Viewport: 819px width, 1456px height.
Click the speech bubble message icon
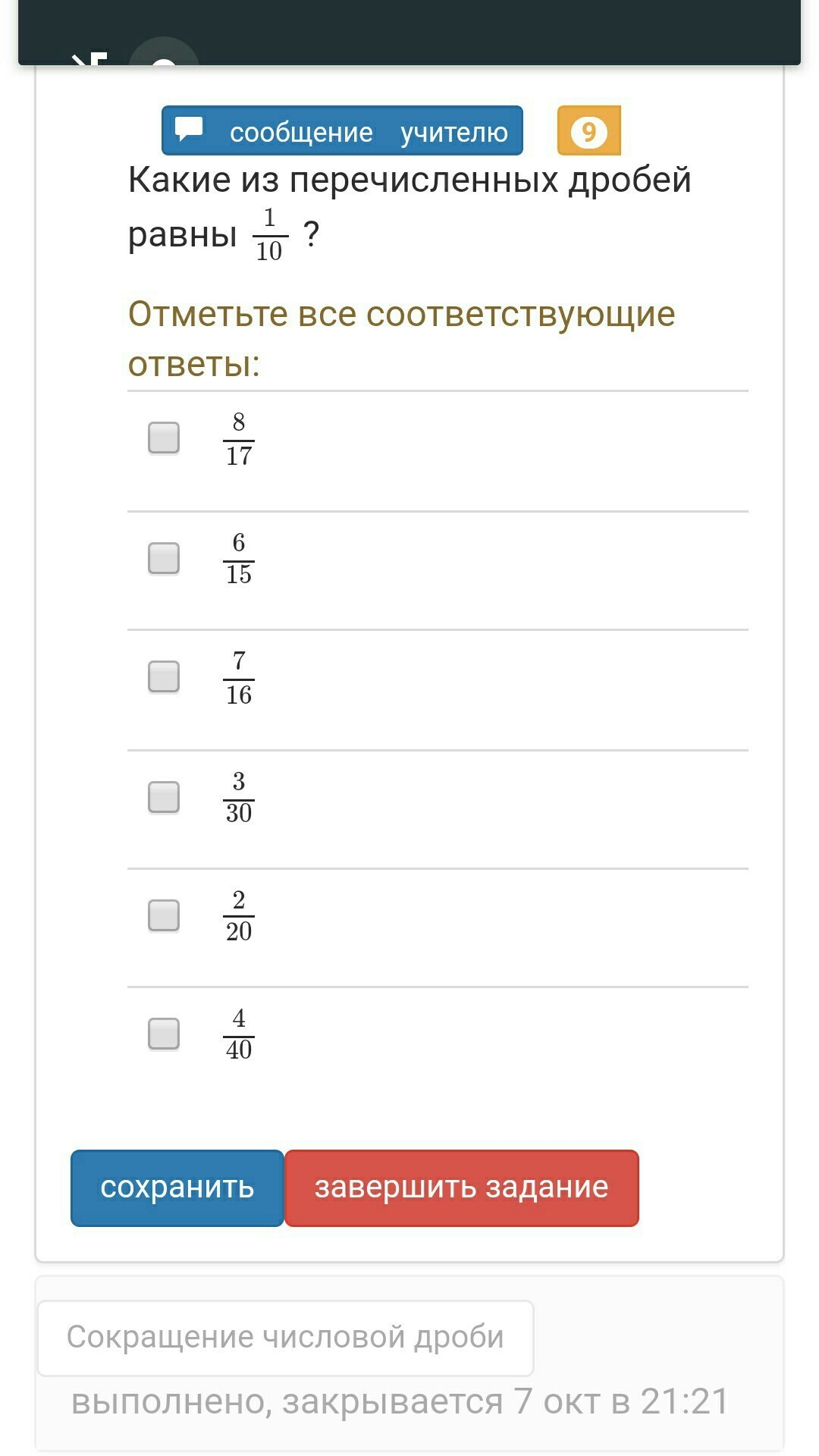(x=189, y=129)
